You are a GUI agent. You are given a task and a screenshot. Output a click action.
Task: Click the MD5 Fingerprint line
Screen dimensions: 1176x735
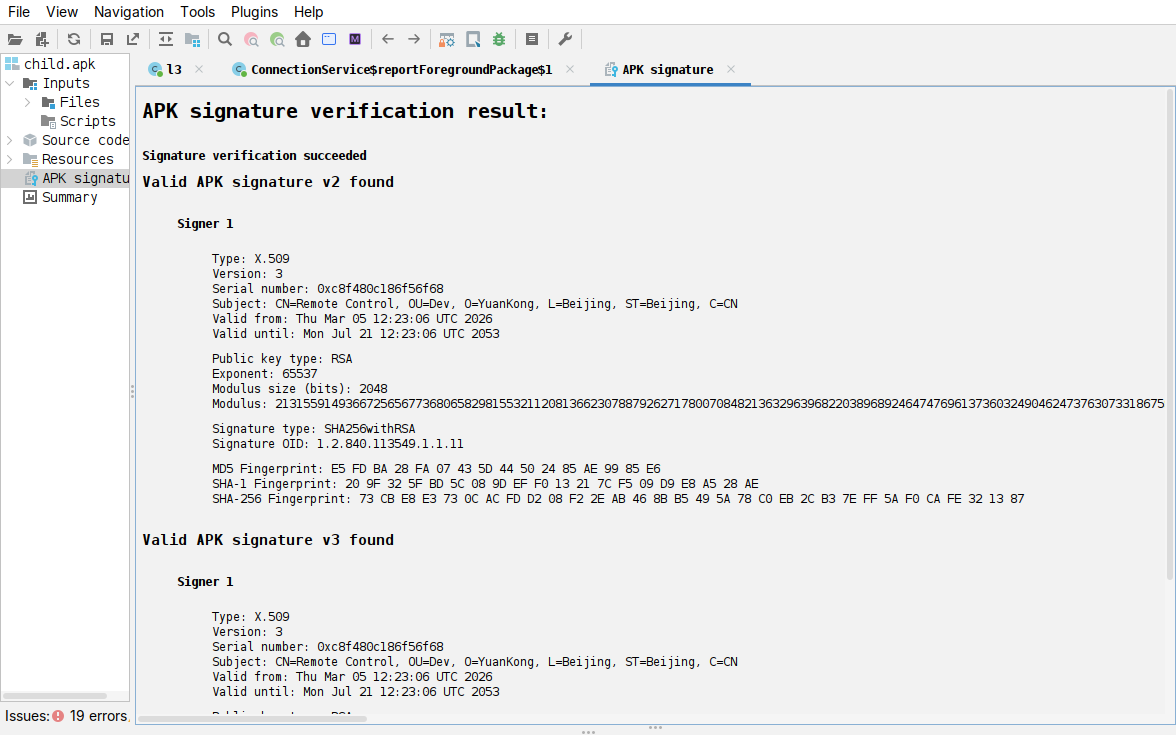436,469
